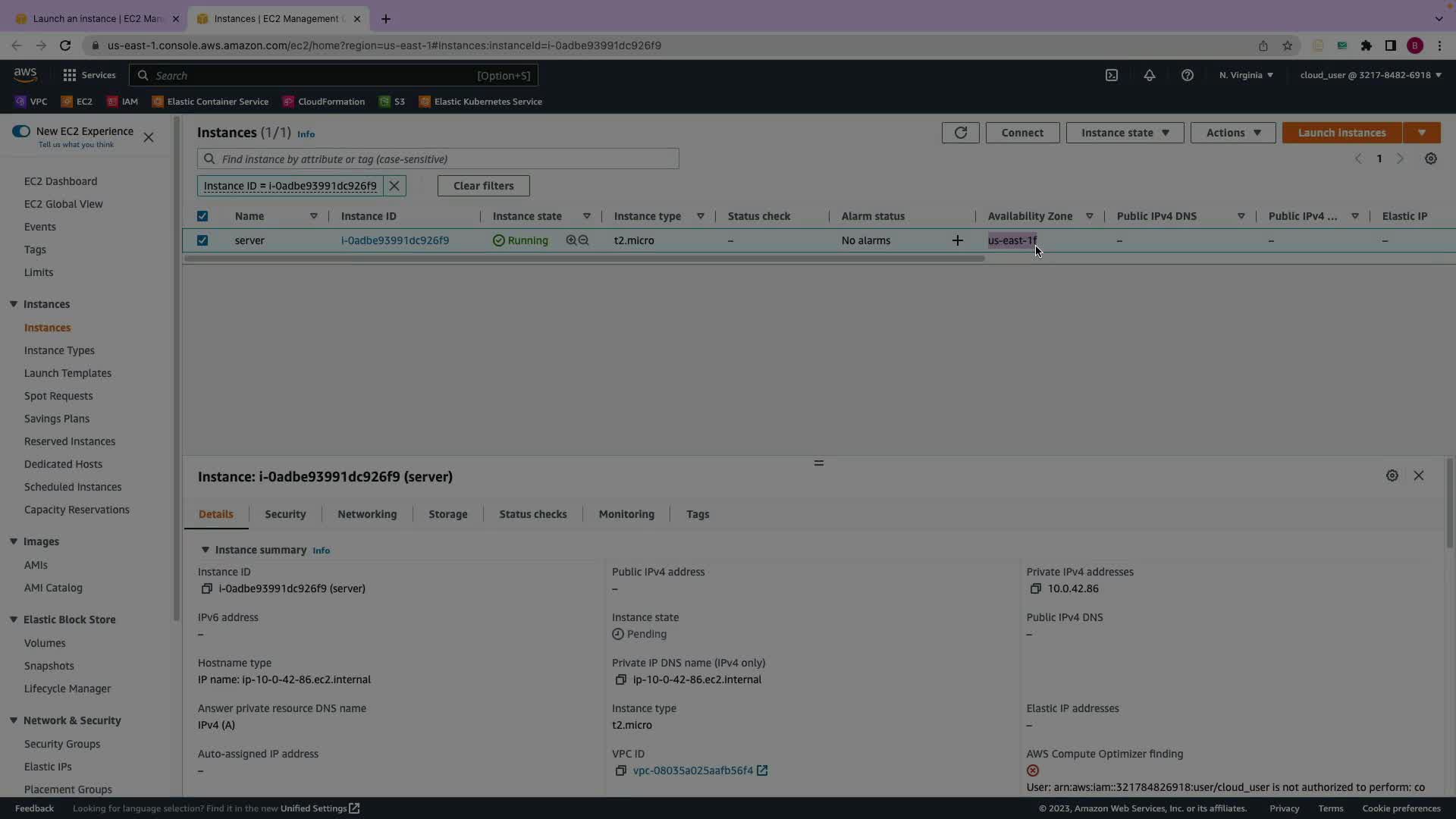Click the Clear filters button
This screenshot has height=819, width=1456.
[483, 186]
